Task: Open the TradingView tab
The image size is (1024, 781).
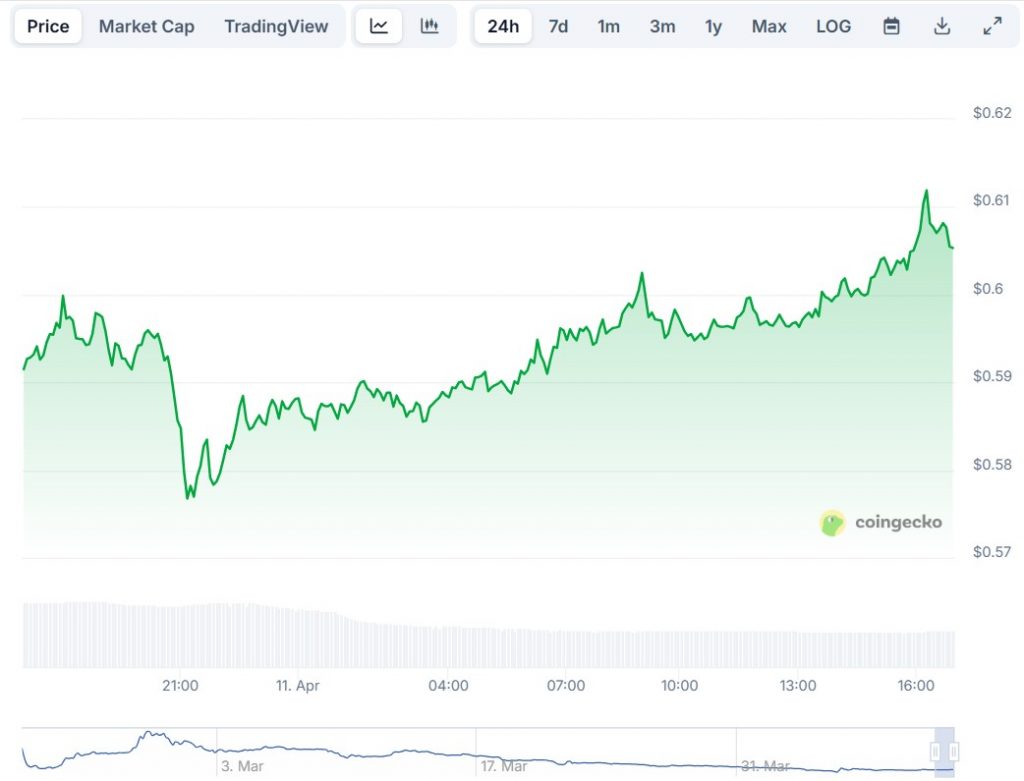Action: tap(276, 27)
